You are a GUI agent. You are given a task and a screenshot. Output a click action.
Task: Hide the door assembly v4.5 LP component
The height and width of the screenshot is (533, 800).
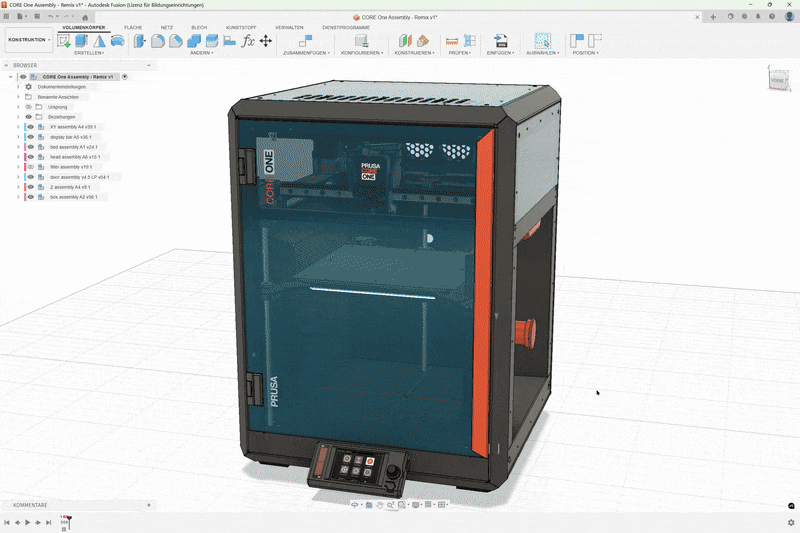pyautogui.click(x=31, y=177)
